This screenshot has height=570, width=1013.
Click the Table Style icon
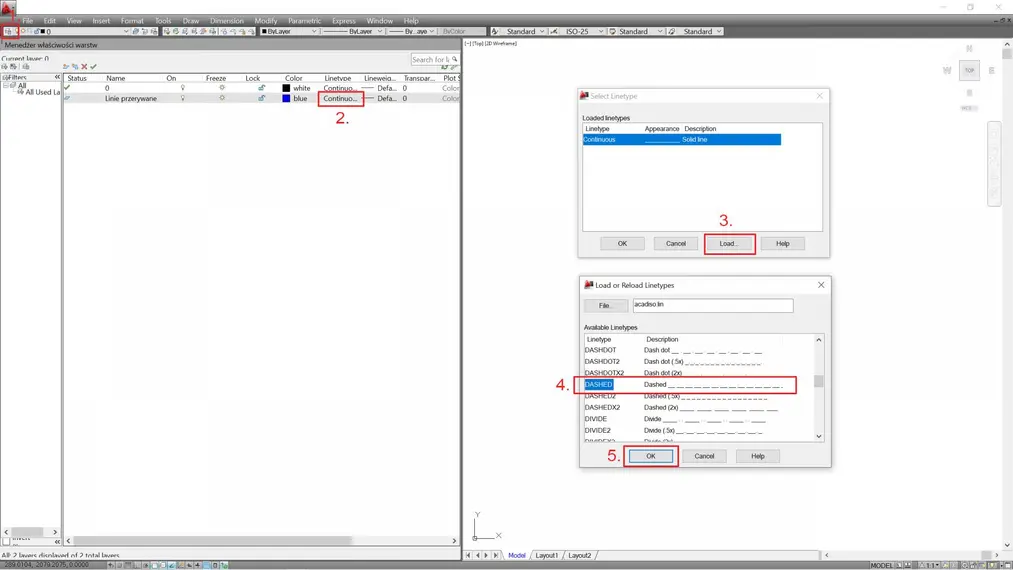[x=612, y=31]
